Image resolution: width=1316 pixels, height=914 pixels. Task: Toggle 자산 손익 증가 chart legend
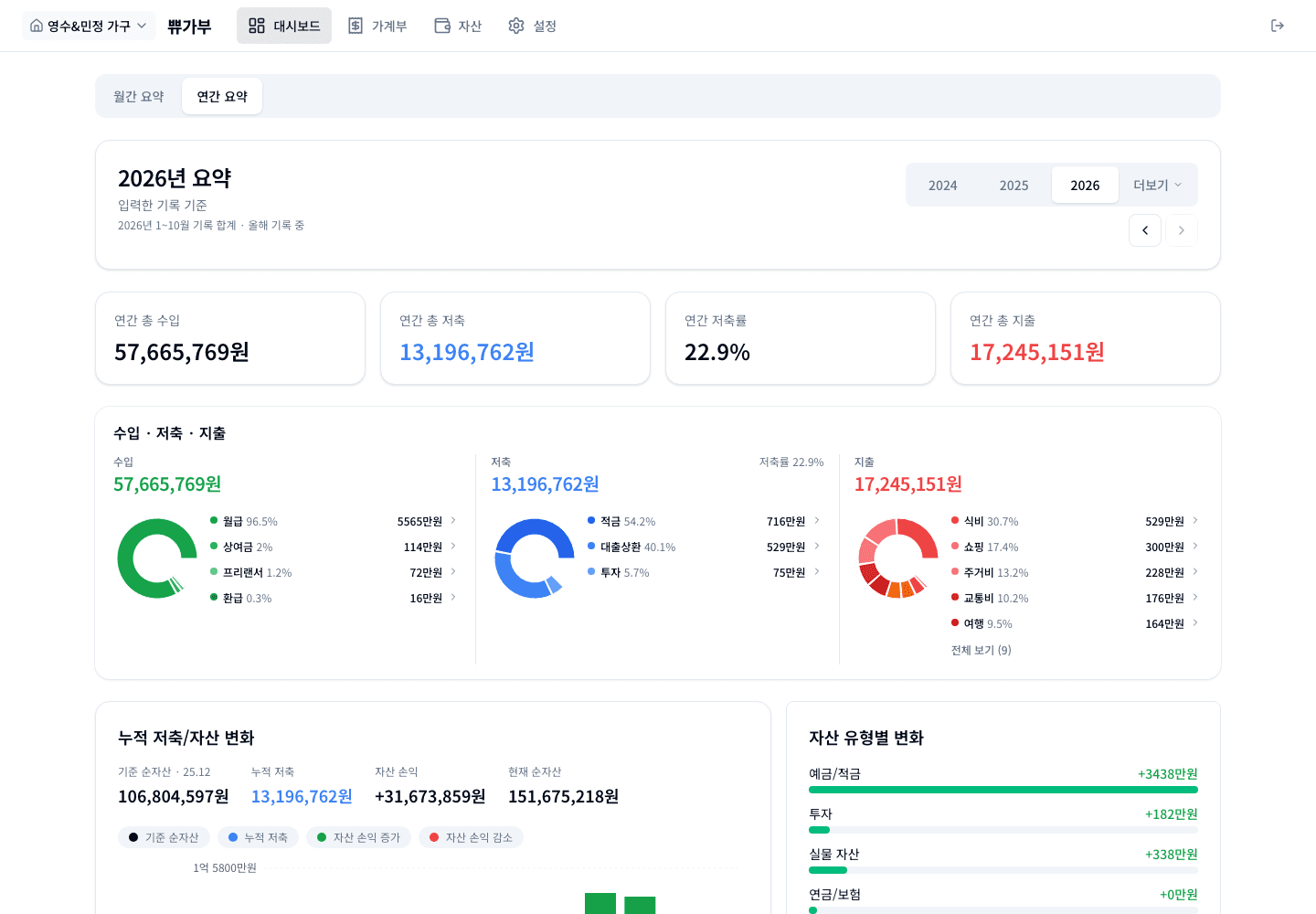(x=358, y=837)
